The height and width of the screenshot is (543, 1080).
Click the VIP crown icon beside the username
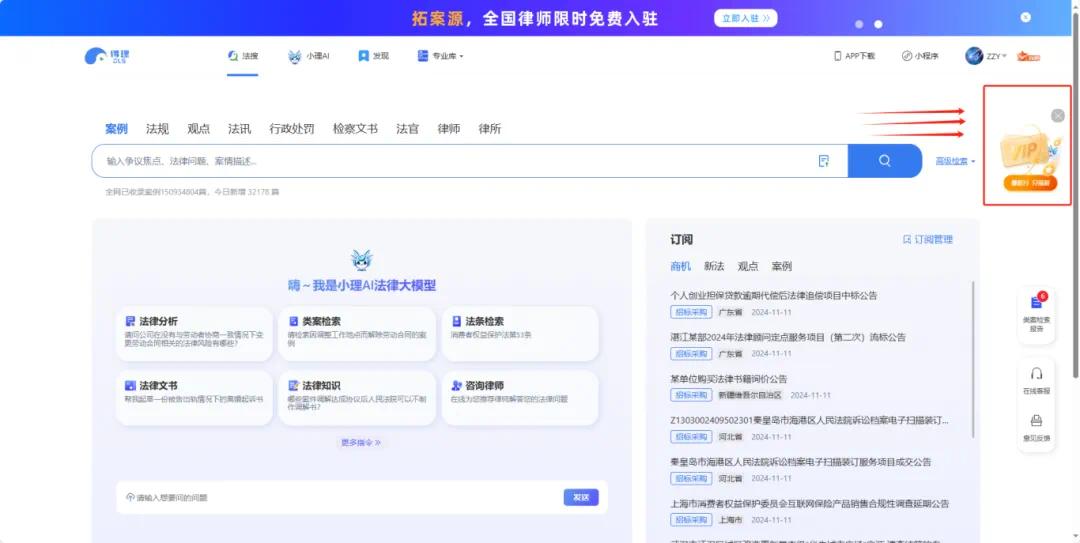(x=1028, y=56)
